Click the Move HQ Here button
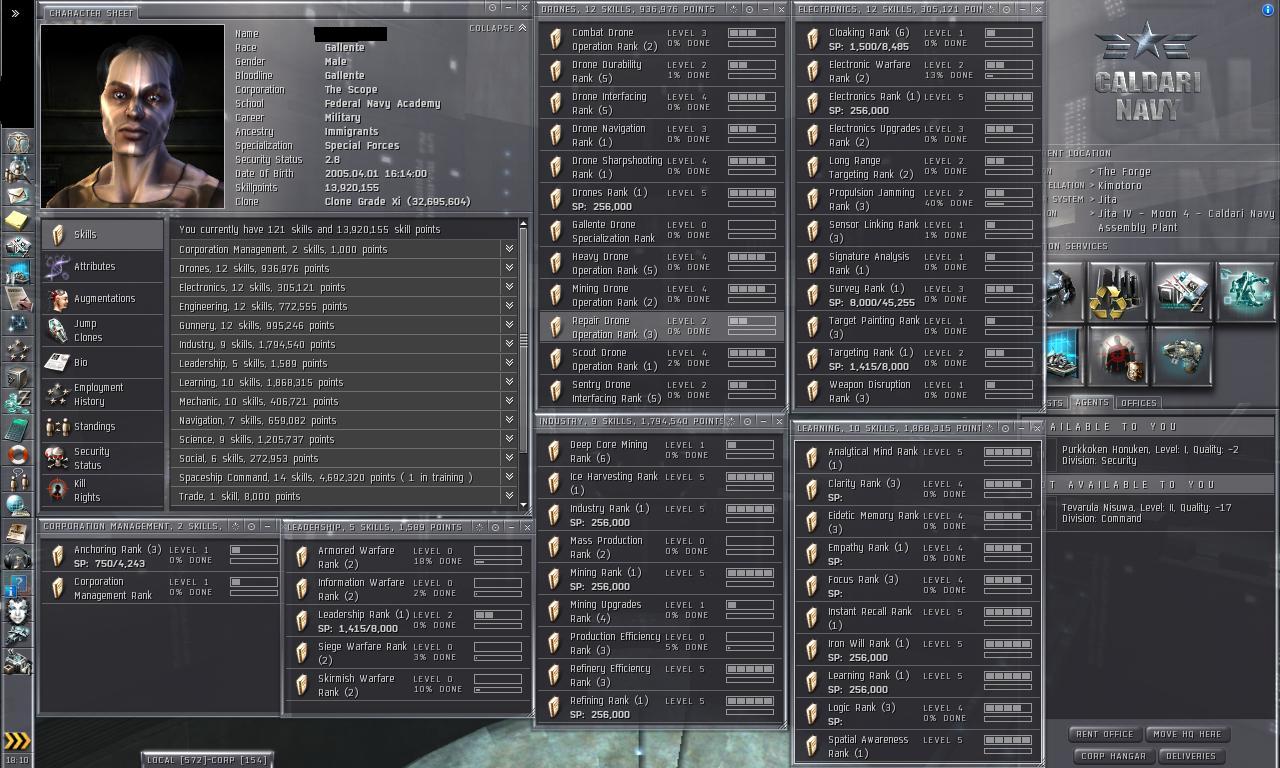 click(1187, 734)
